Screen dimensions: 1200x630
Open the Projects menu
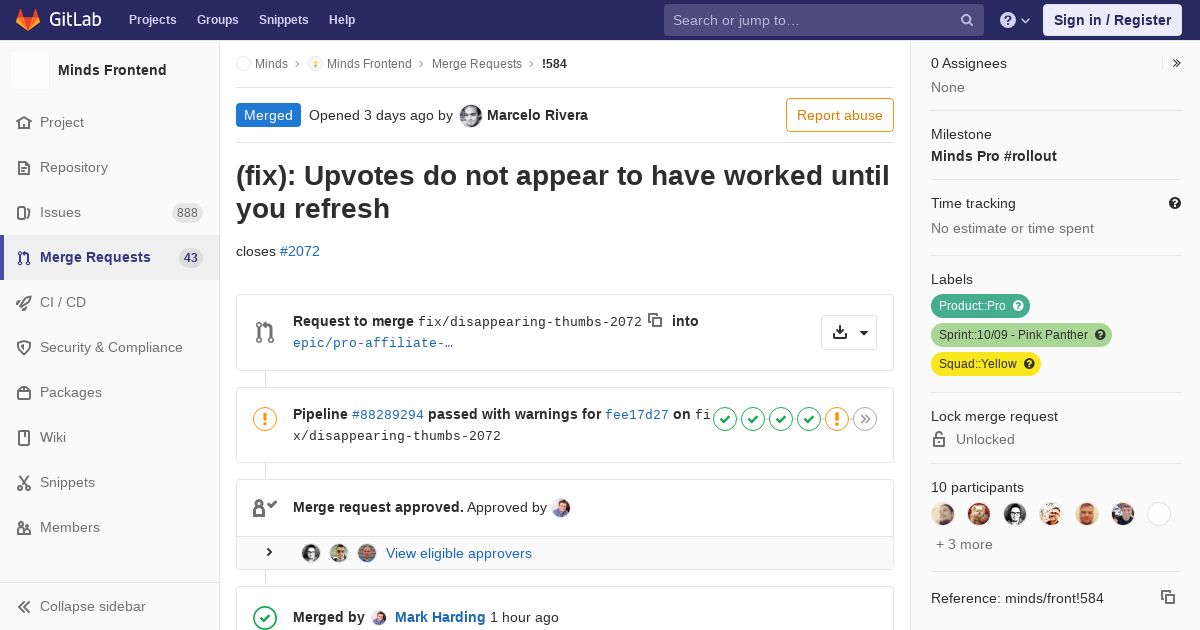152,20
